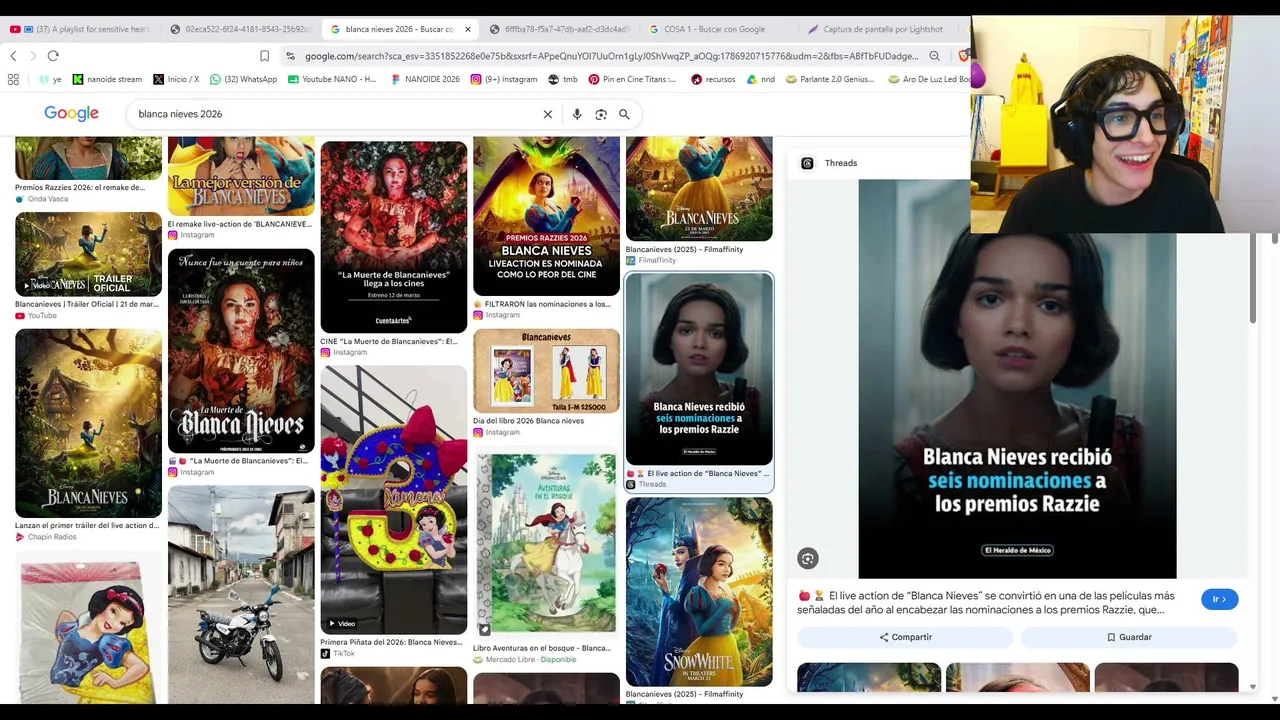1280x720 pixels.
Task: Open the 'Inicio / X' bookmark
Action: [176, 79]
